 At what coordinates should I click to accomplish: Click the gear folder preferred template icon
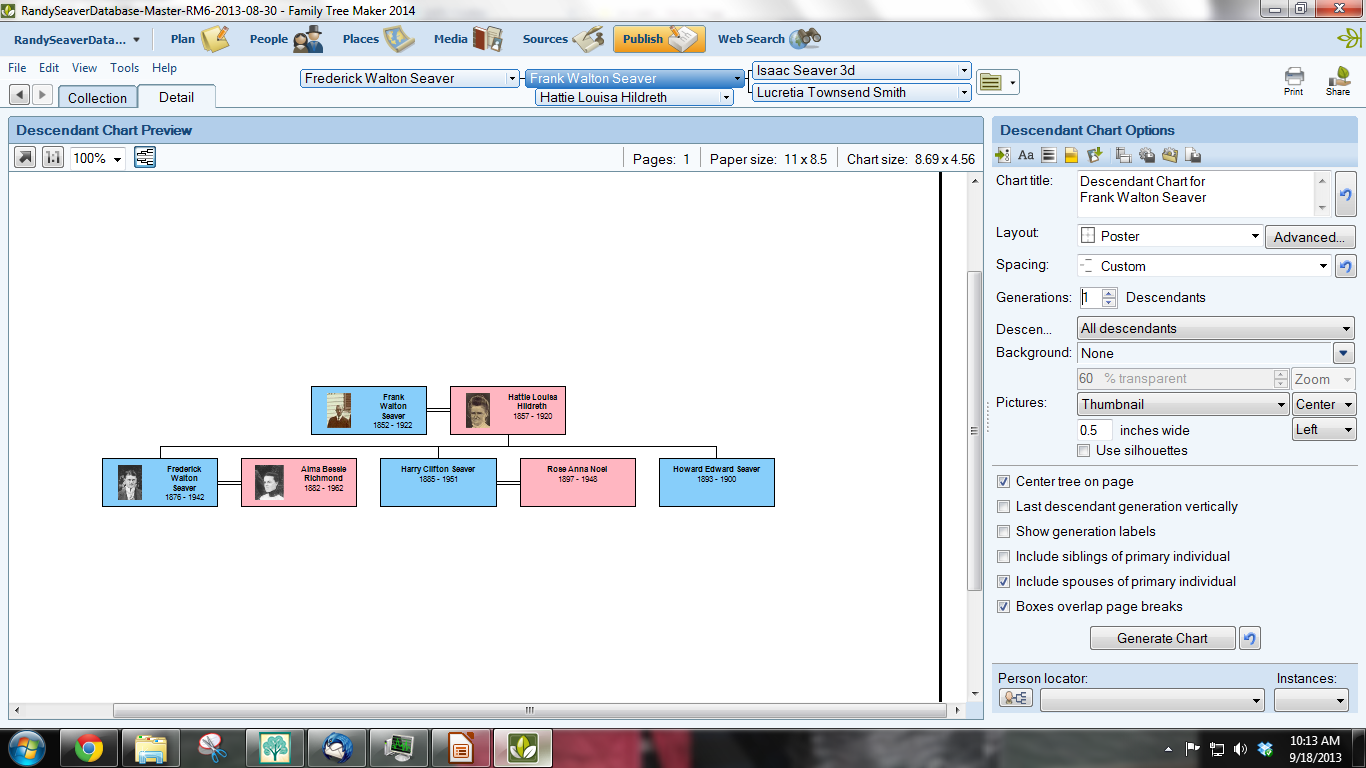[x=1169, y=155]
